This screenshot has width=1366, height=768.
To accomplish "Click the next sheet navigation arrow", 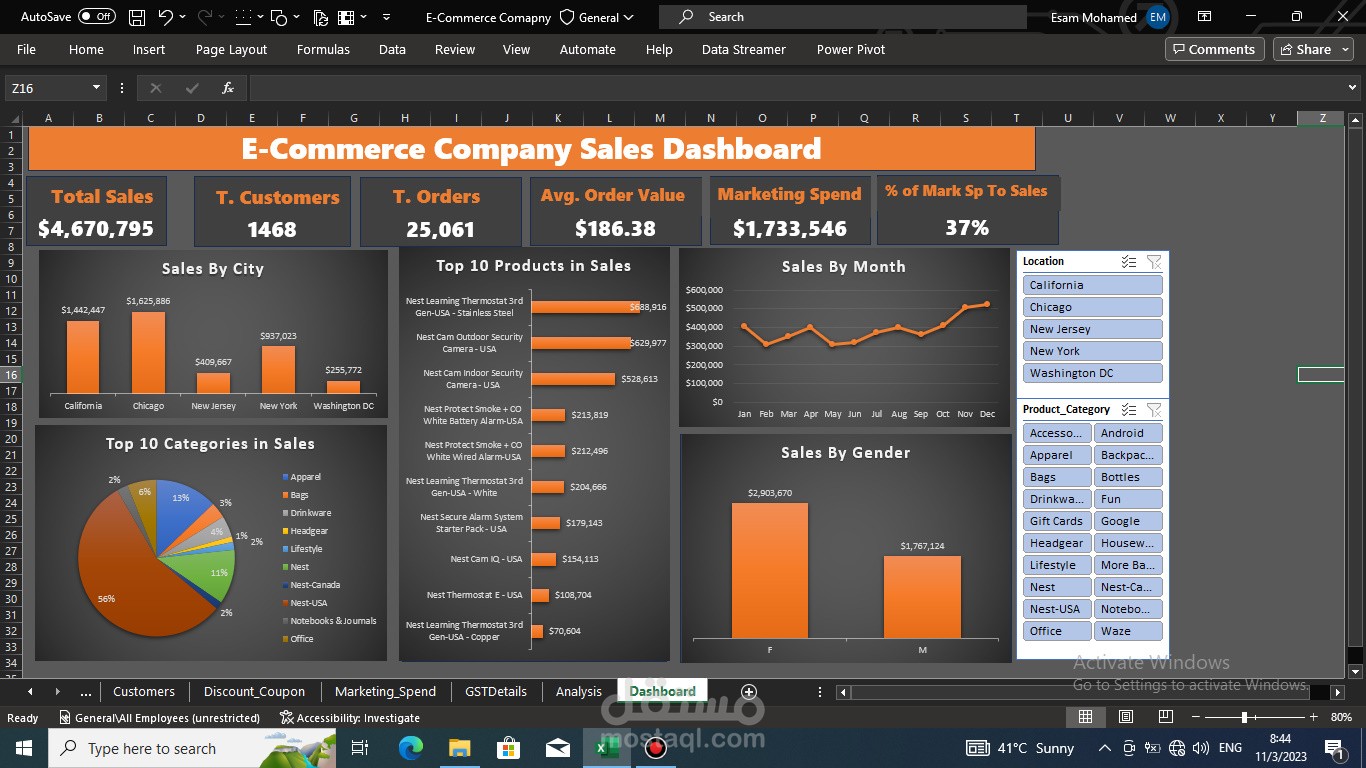I will point(57,691).
